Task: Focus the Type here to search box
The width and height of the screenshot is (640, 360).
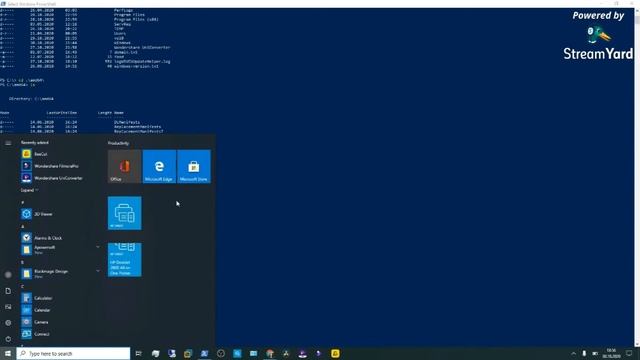Action: point(73,353)
